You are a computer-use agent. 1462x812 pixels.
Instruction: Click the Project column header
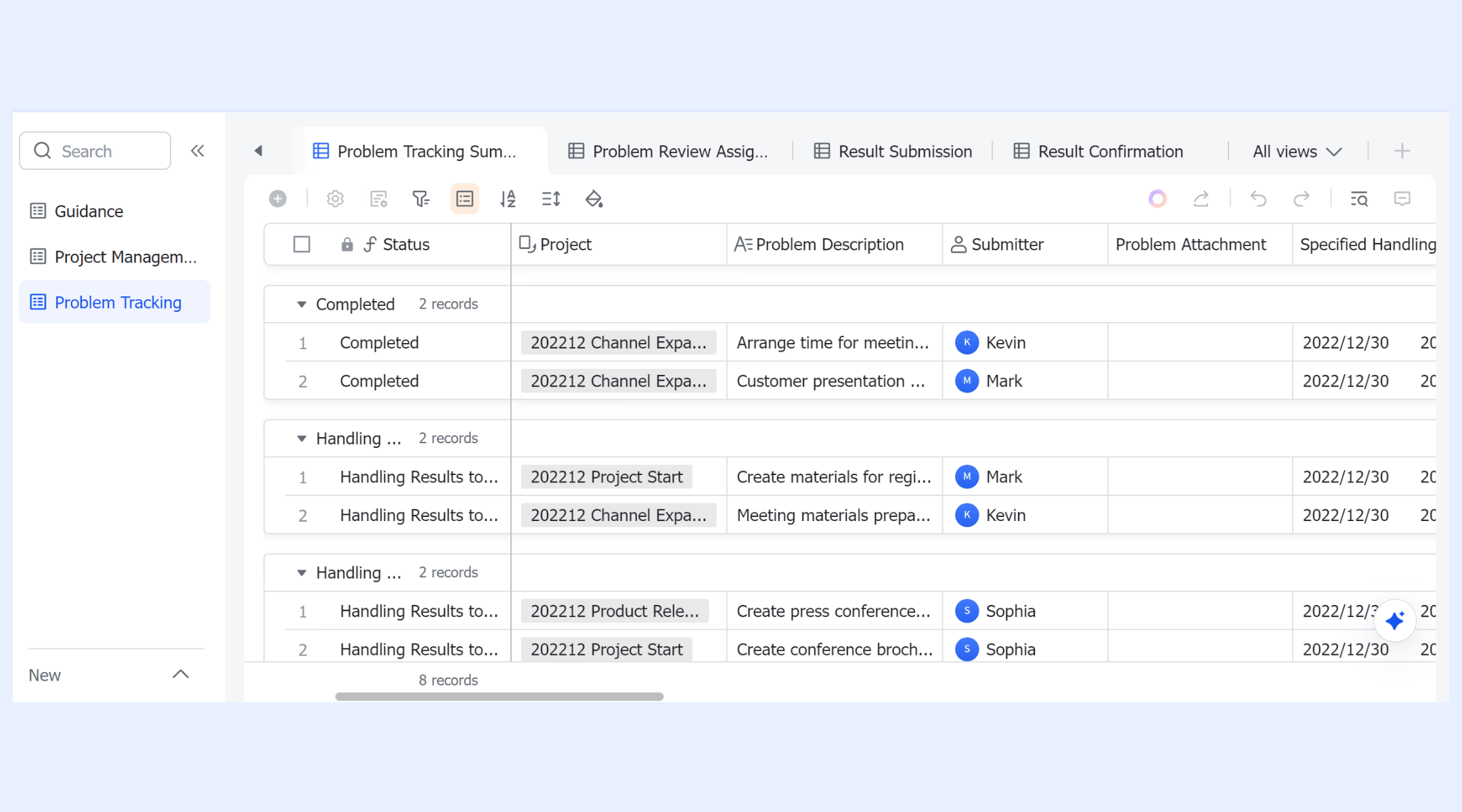619,244
